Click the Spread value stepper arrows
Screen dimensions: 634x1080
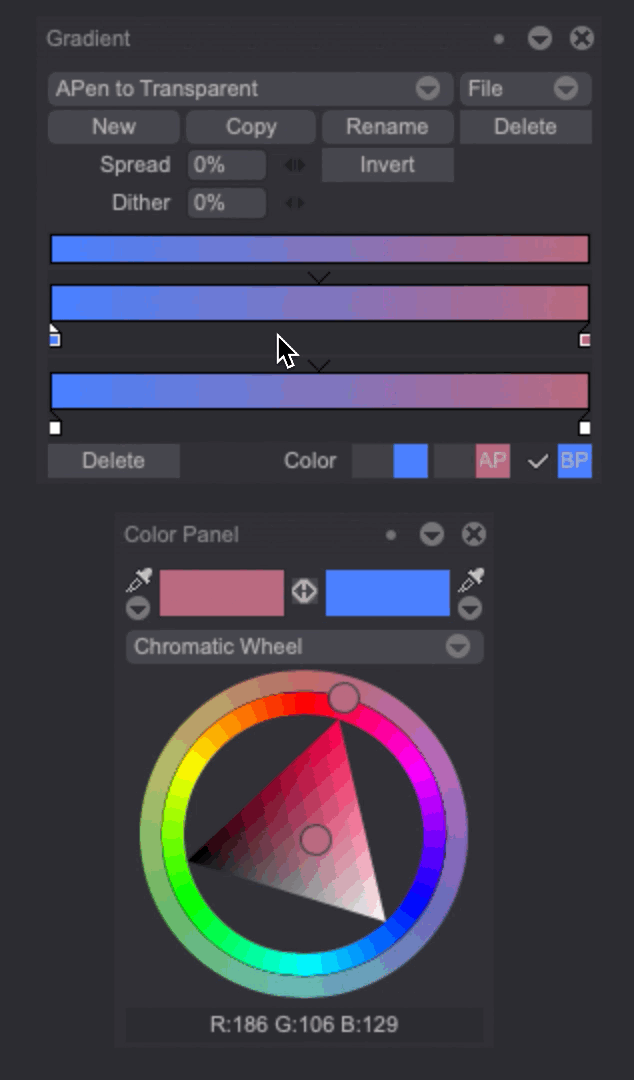pos(295,165)
